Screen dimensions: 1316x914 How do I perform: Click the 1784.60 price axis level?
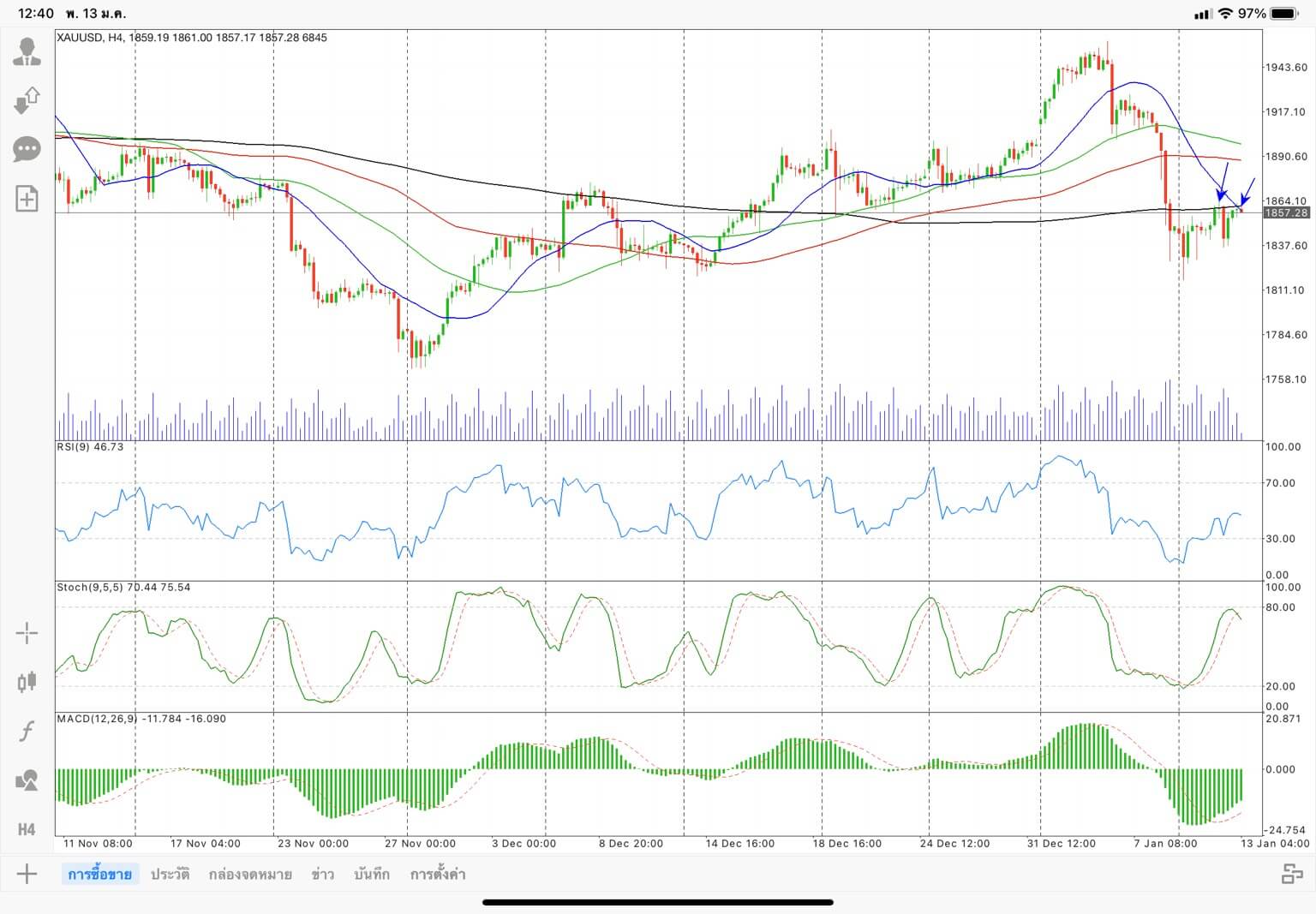tap(1286, 335)
